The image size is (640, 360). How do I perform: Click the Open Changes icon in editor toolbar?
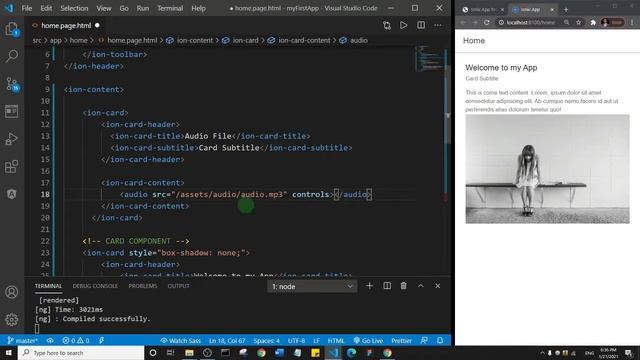click(387, 25)
